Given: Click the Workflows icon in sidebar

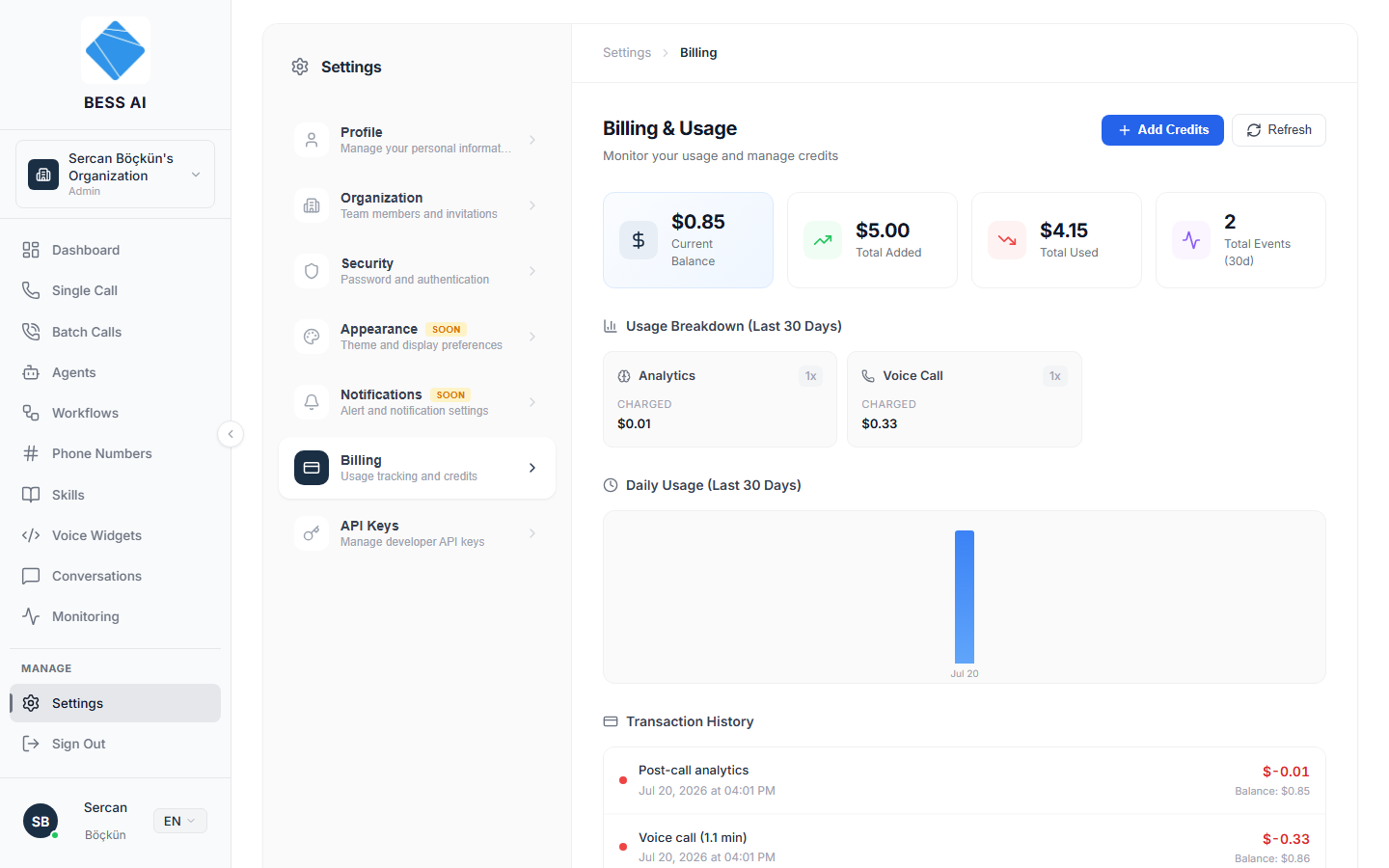Looking at the screenshot, I should 31,413.
